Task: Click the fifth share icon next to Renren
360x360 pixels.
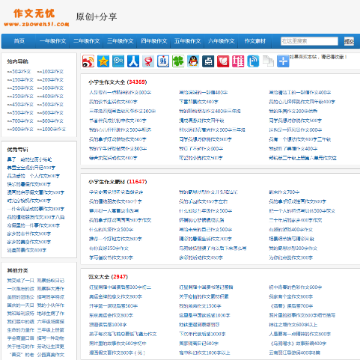Action: click(148, 61)
